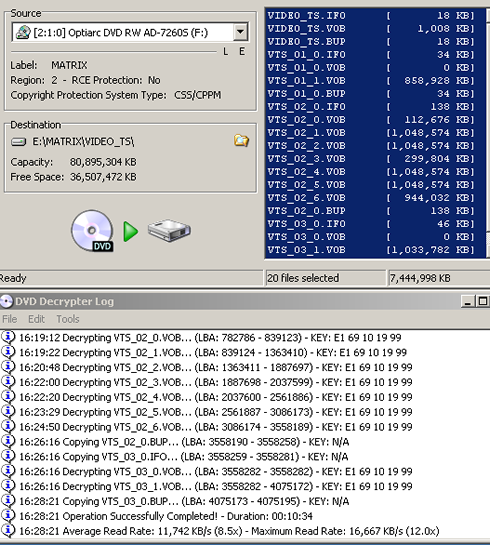Click the green play arrow icon
The image size is (490, 545).
coord(131,231)
